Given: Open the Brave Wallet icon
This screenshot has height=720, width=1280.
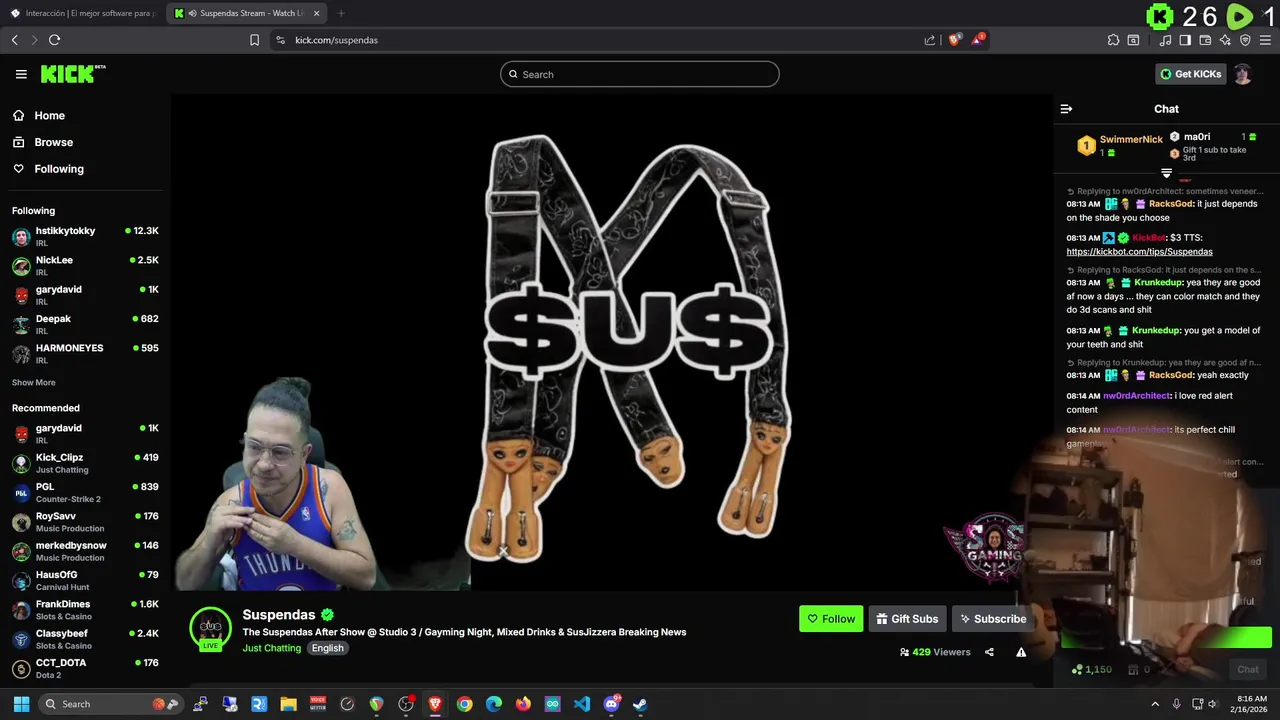Looking at the screenshot, I should pos(1205,40).
